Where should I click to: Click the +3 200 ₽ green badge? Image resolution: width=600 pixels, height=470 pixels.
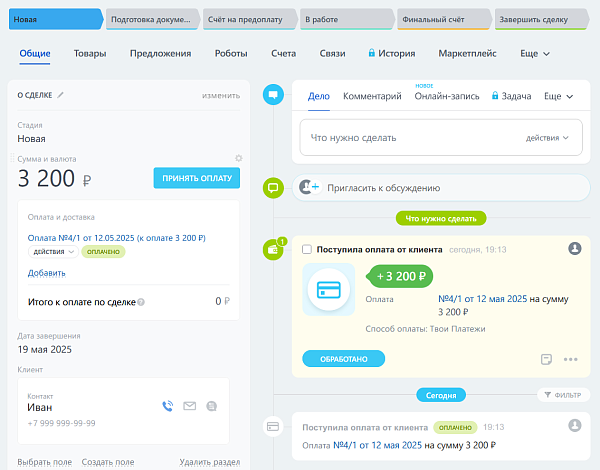(400, 276)
